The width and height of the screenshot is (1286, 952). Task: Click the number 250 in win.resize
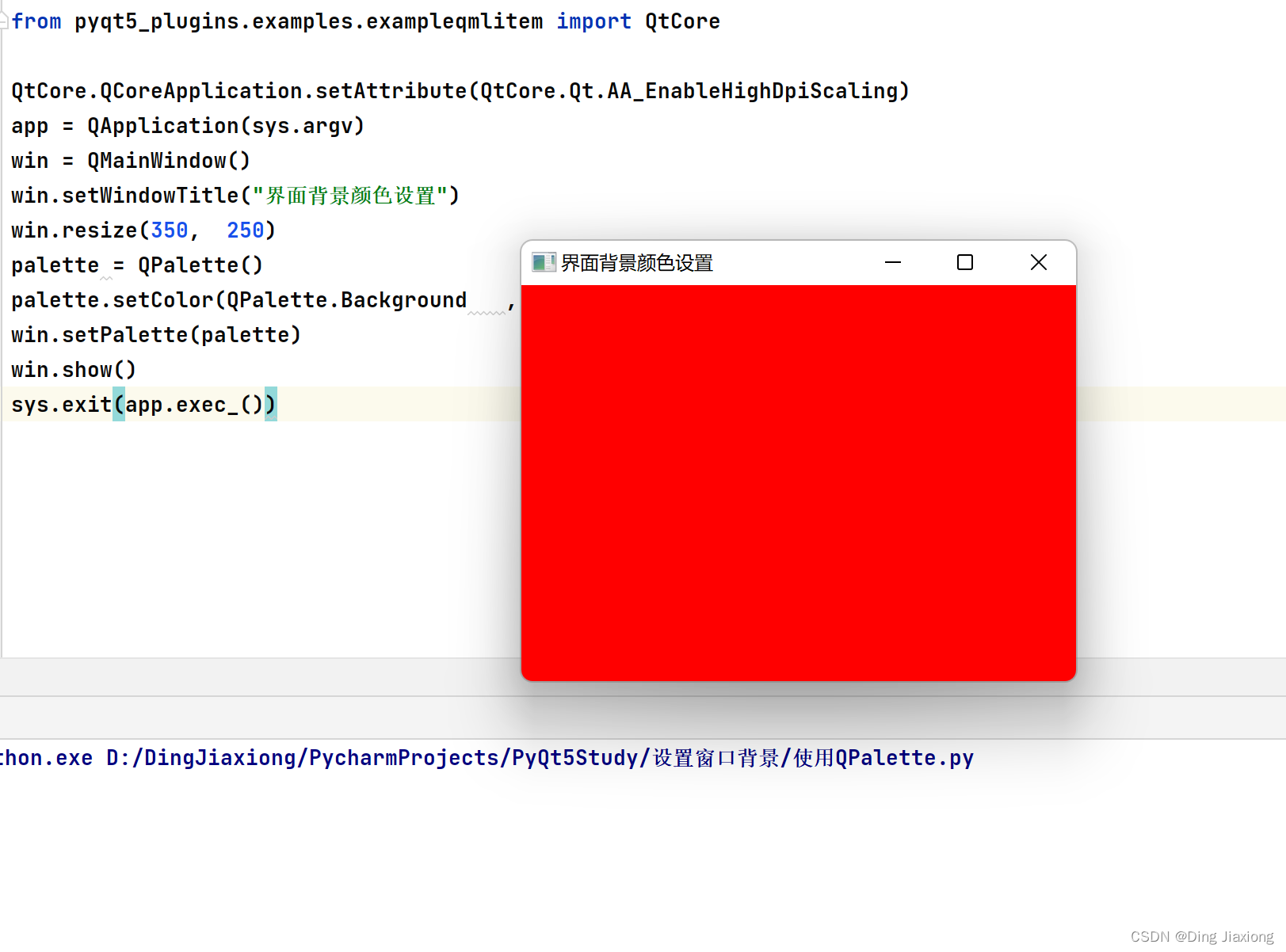[246, 230]
